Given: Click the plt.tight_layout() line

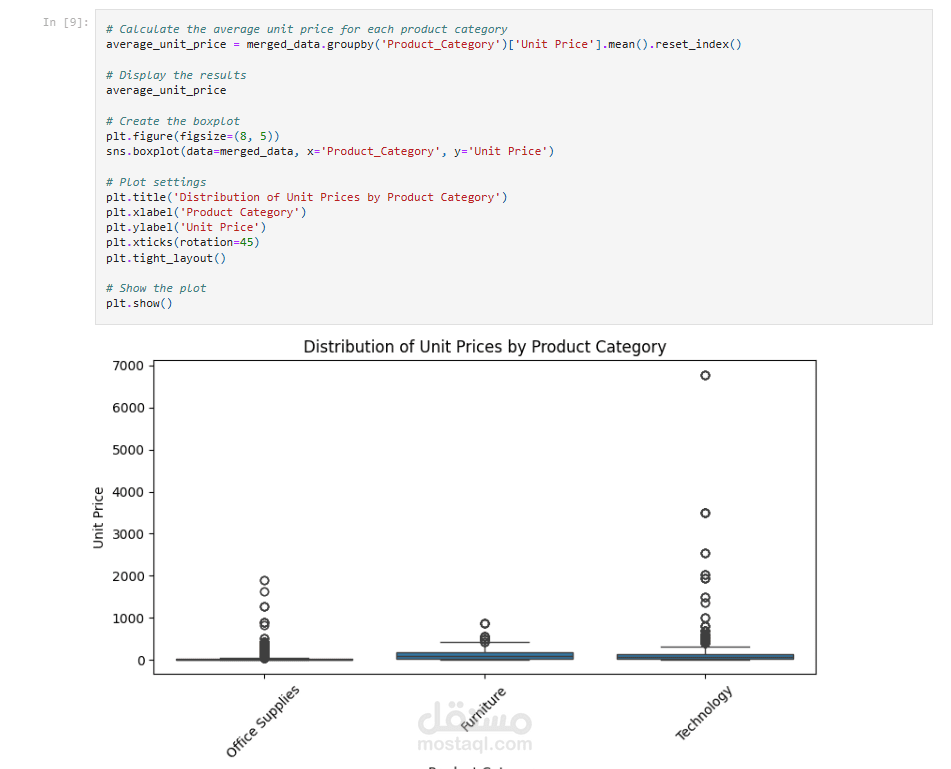Looking at the screenshot, I should [x=166, y=258].
